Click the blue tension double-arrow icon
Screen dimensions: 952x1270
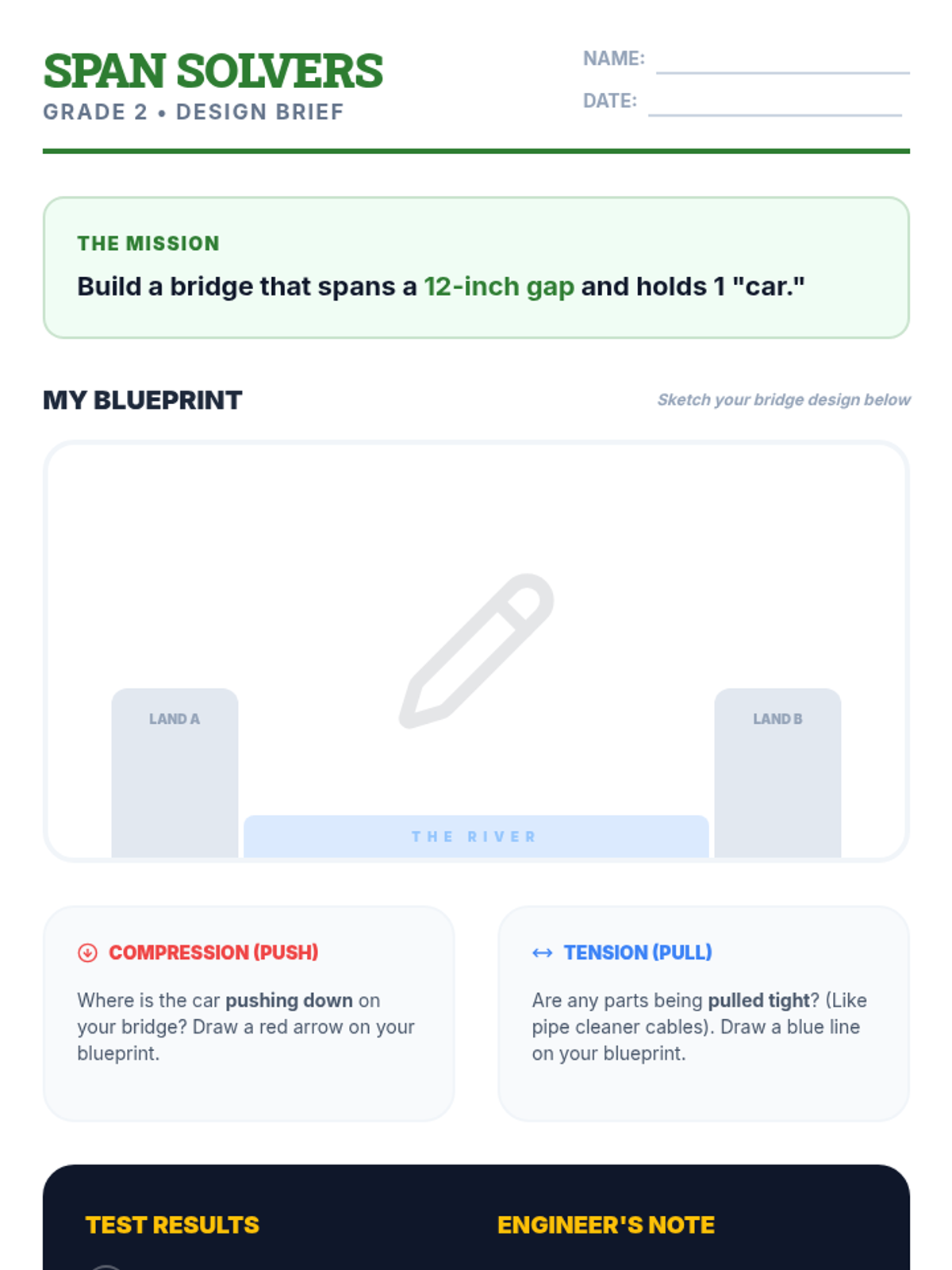point(543,952)
